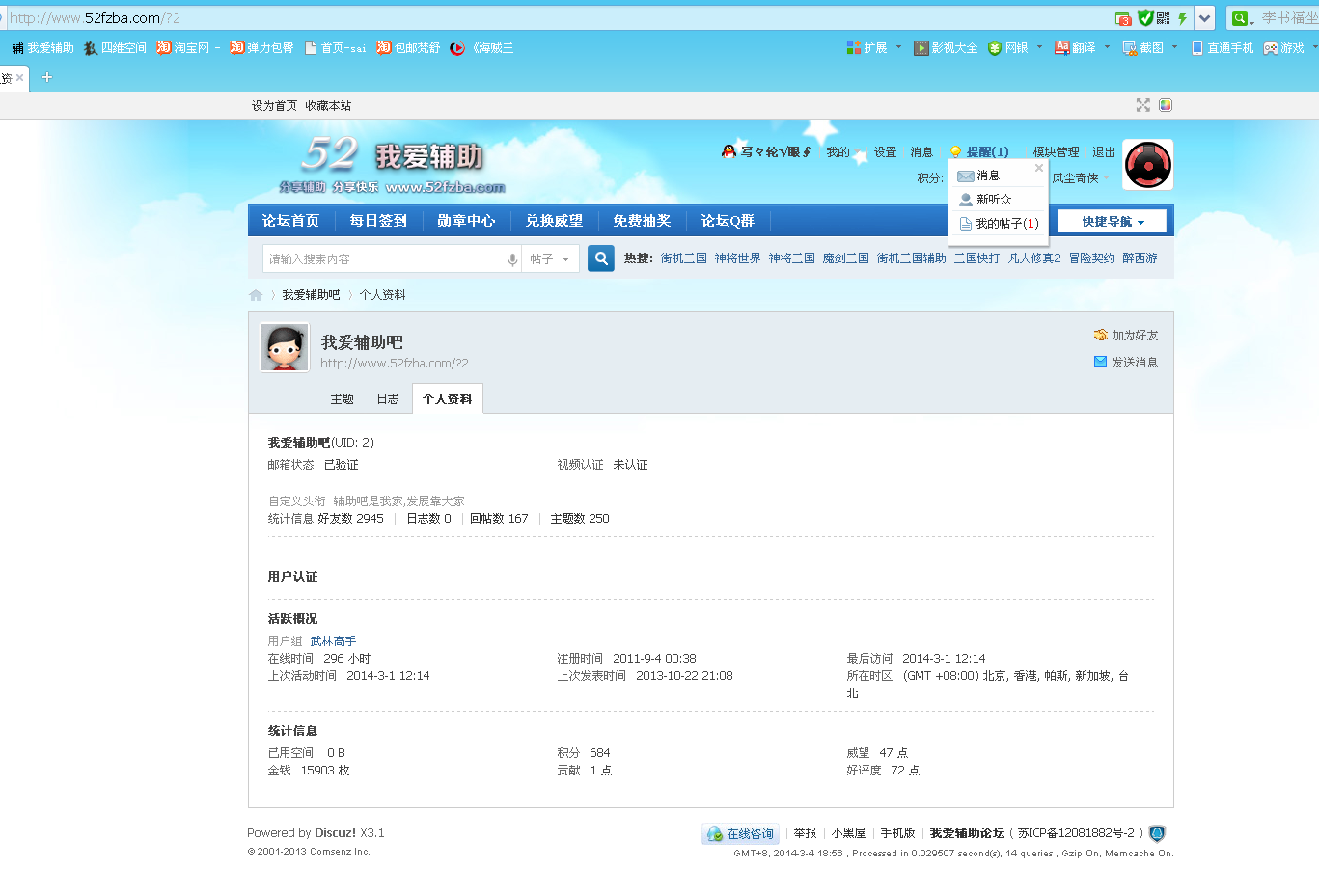This screenshot has width=1319, height=896.
Task: Open the 消息 item in reminder popup
Action: [x=998, y=176]
